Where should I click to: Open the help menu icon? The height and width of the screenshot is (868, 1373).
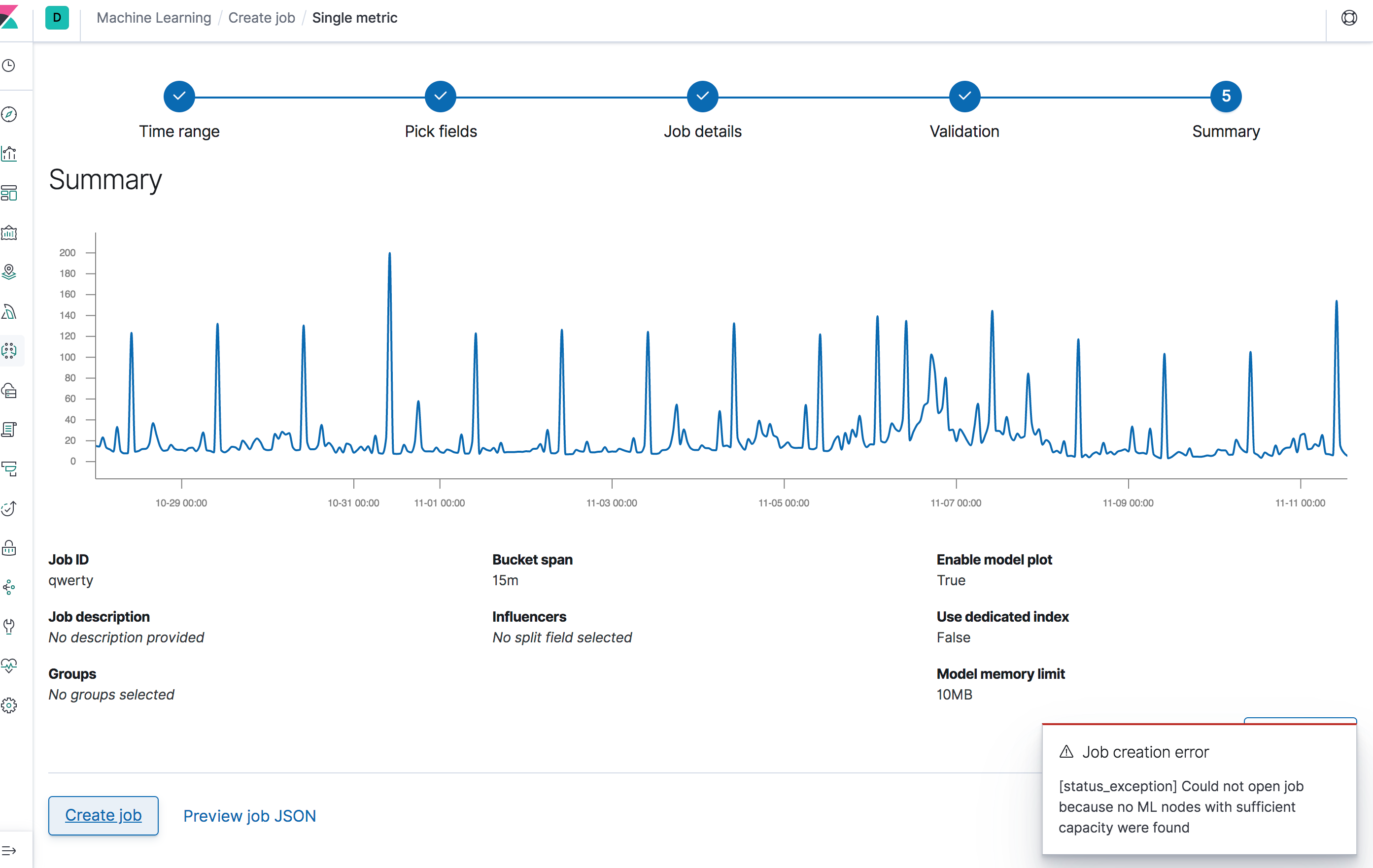(1348, 18)
